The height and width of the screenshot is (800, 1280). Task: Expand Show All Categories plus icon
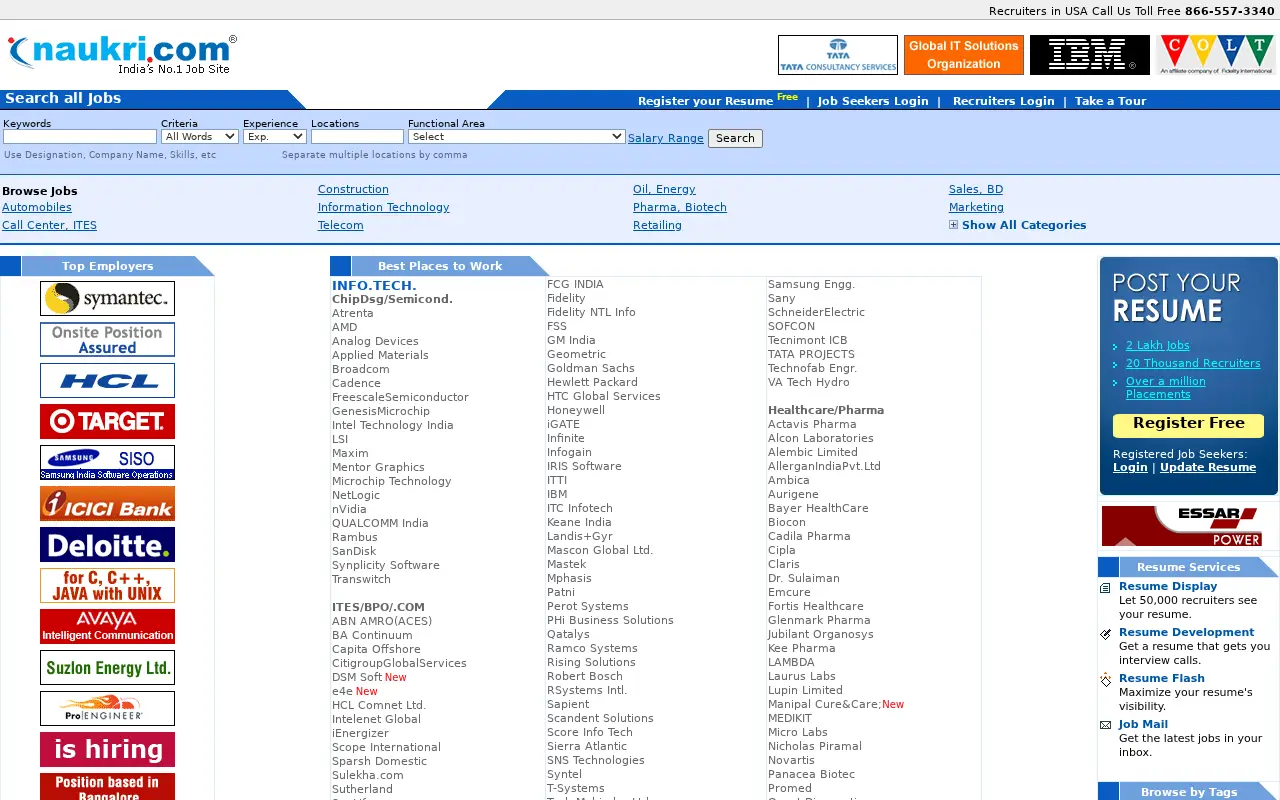tap(953, 225)
